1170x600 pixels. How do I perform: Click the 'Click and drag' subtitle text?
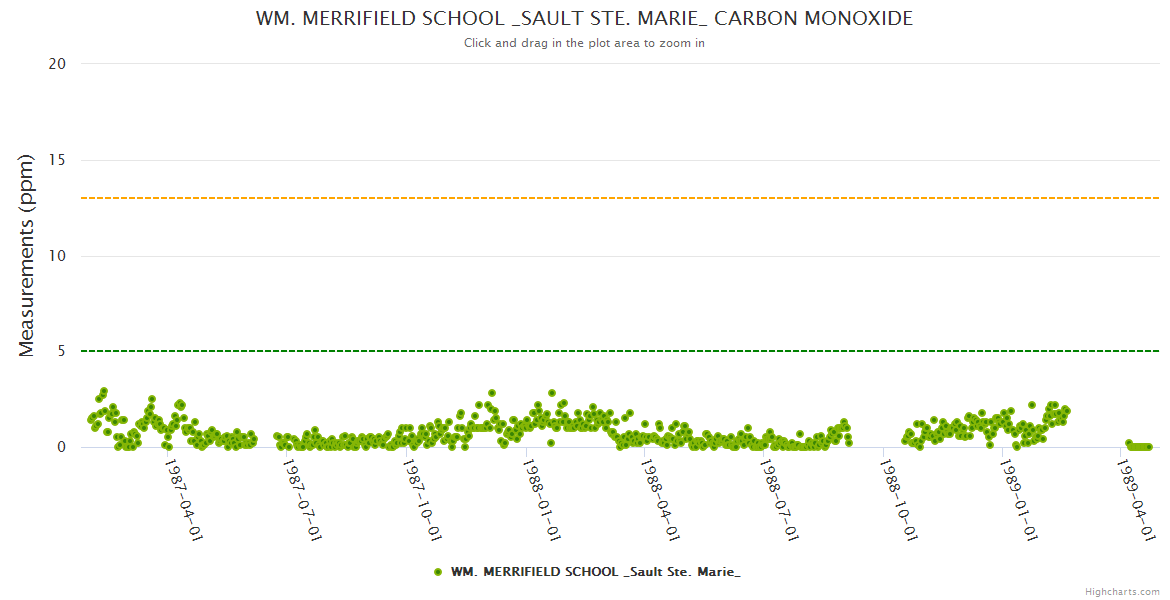click(584, 43)
